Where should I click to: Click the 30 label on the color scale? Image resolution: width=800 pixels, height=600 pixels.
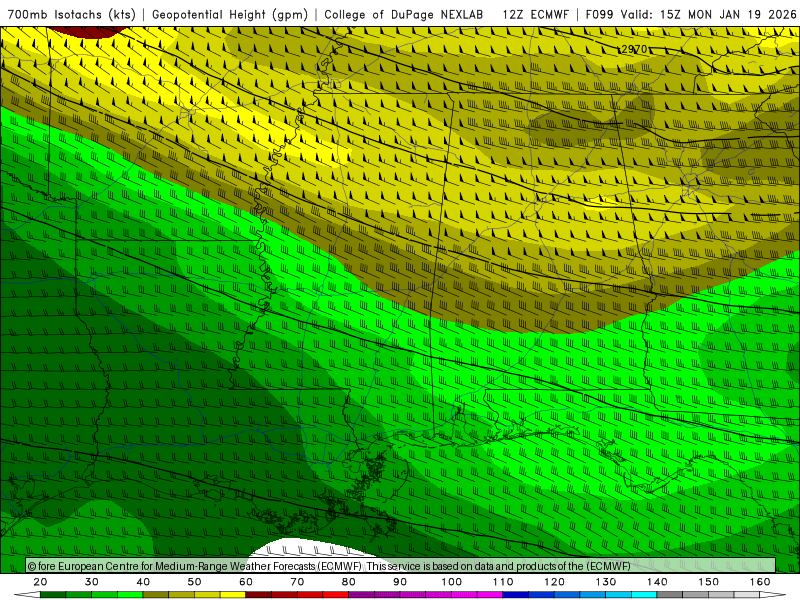click(x=92, y=582)
